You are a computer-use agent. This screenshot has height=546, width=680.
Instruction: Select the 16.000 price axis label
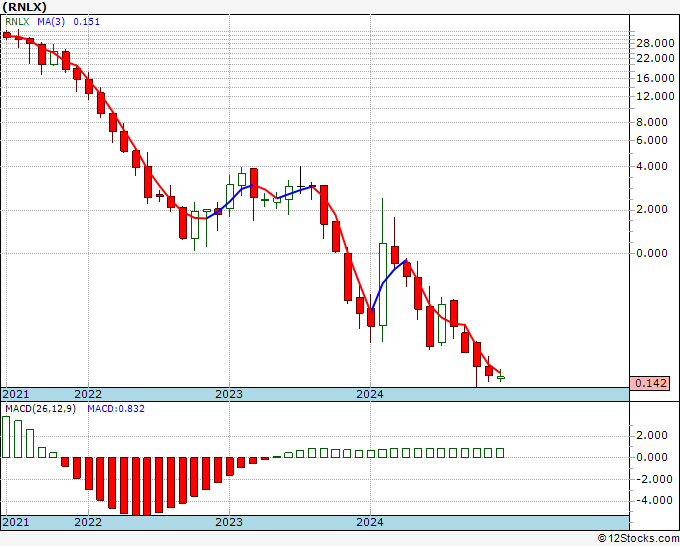[655, 78]
